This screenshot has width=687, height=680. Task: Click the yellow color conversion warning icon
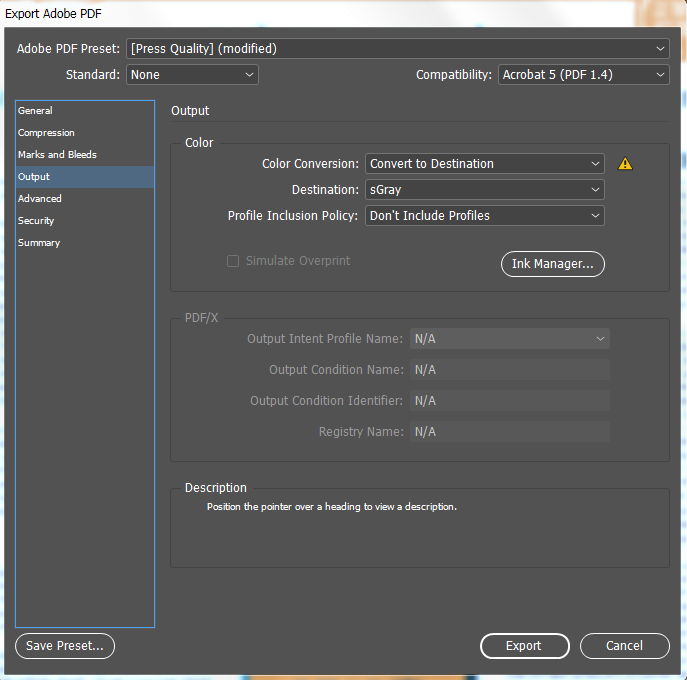point(625,163)
